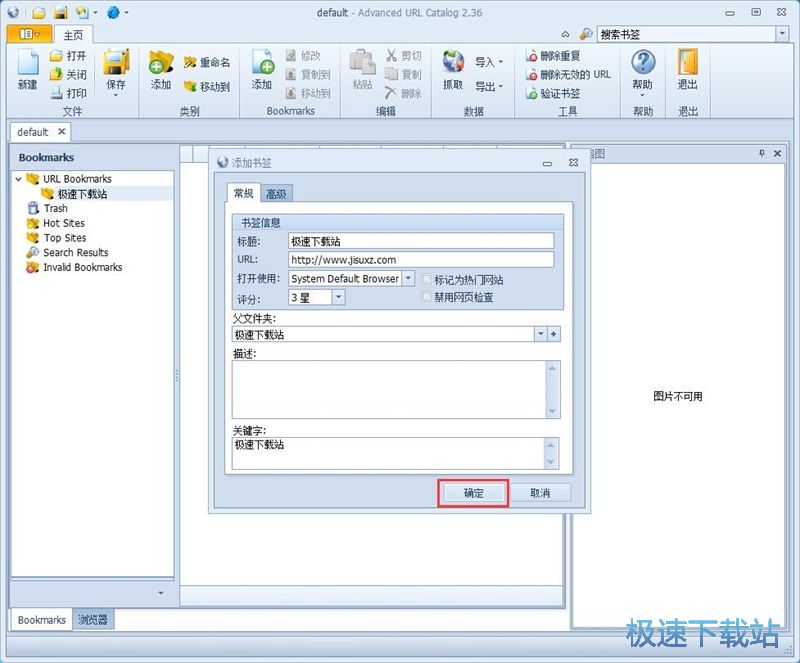Cancel dialog with 取消 button

coord(540,493)
